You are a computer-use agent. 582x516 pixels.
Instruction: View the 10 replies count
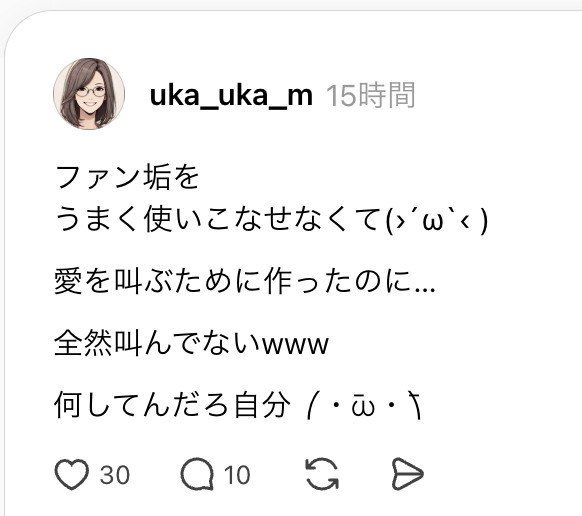pyautogui.click(x=237, y=475)
